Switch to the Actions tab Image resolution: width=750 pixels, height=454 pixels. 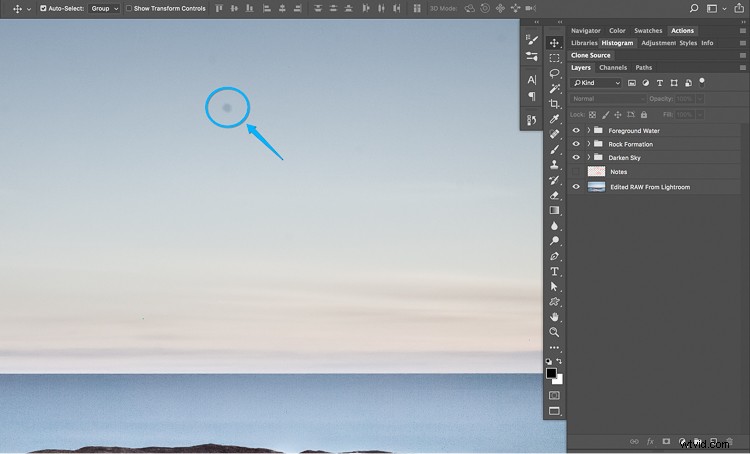(x=682, y=31)
